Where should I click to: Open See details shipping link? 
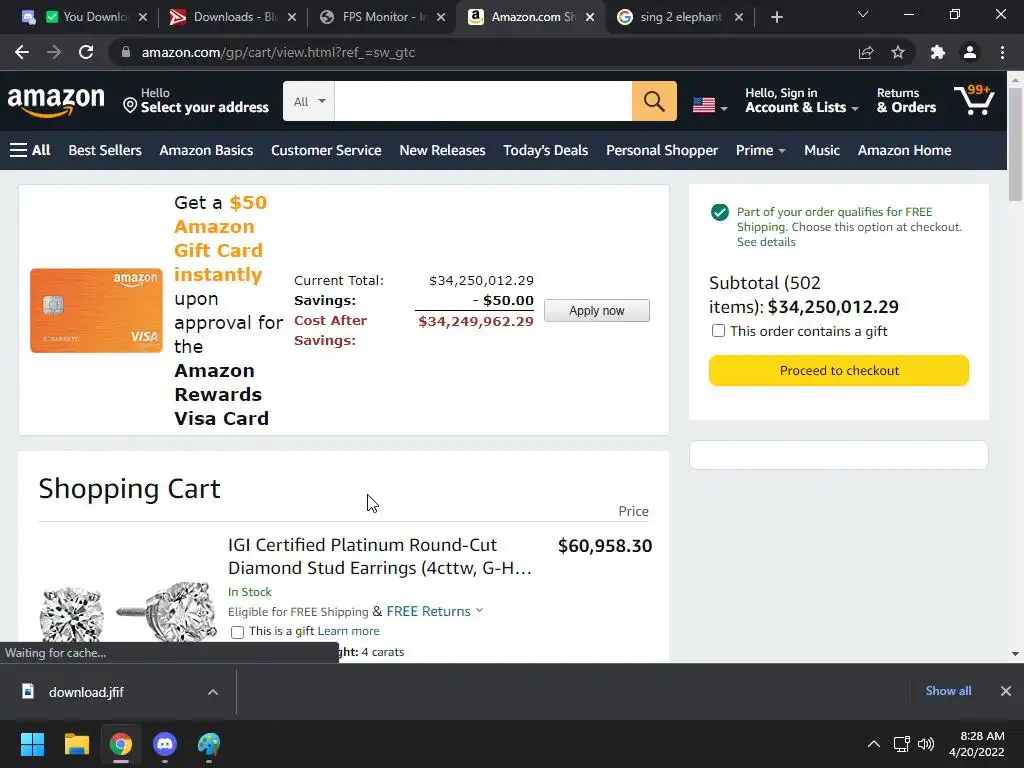tap(766, 242)
